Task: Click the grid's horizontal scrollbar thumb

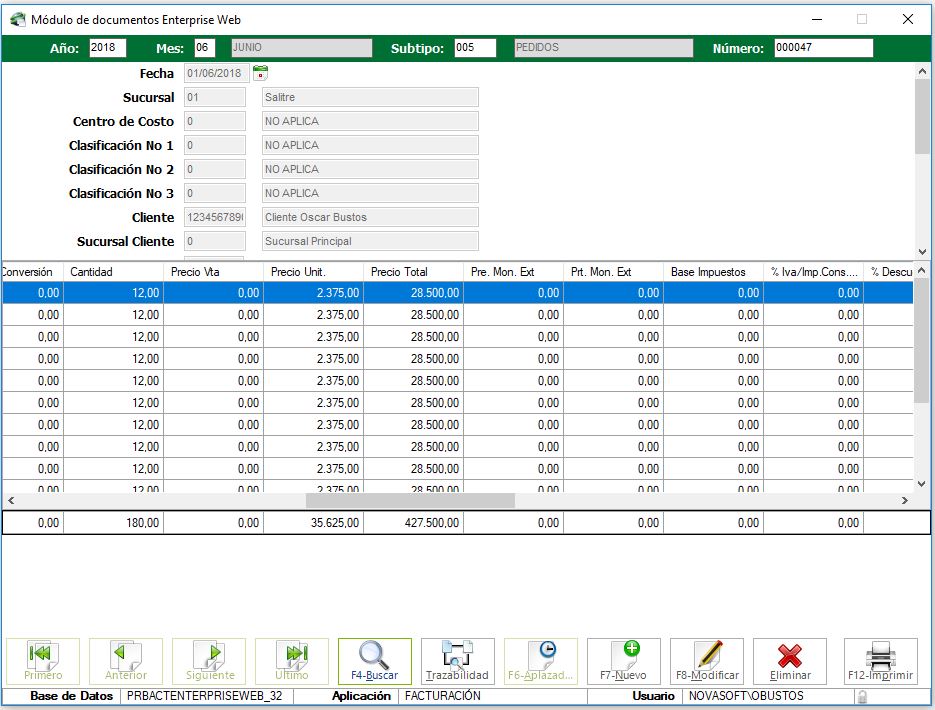Action: click(410, 500)
